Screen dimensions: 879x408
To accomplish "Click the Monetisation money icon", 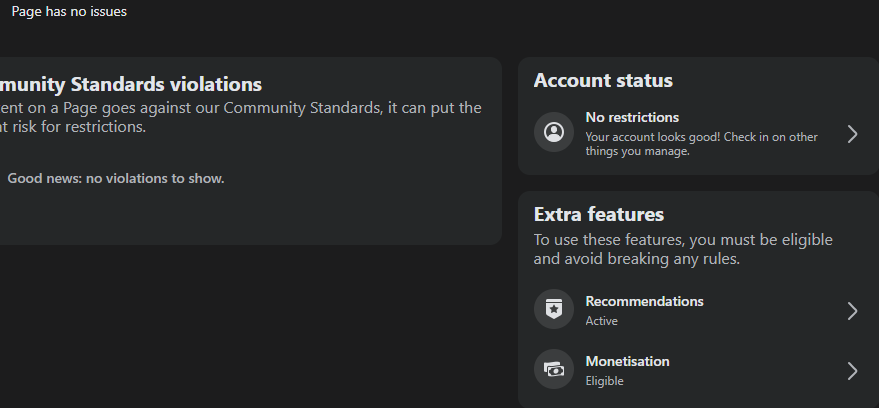I will tap(553, 370).
